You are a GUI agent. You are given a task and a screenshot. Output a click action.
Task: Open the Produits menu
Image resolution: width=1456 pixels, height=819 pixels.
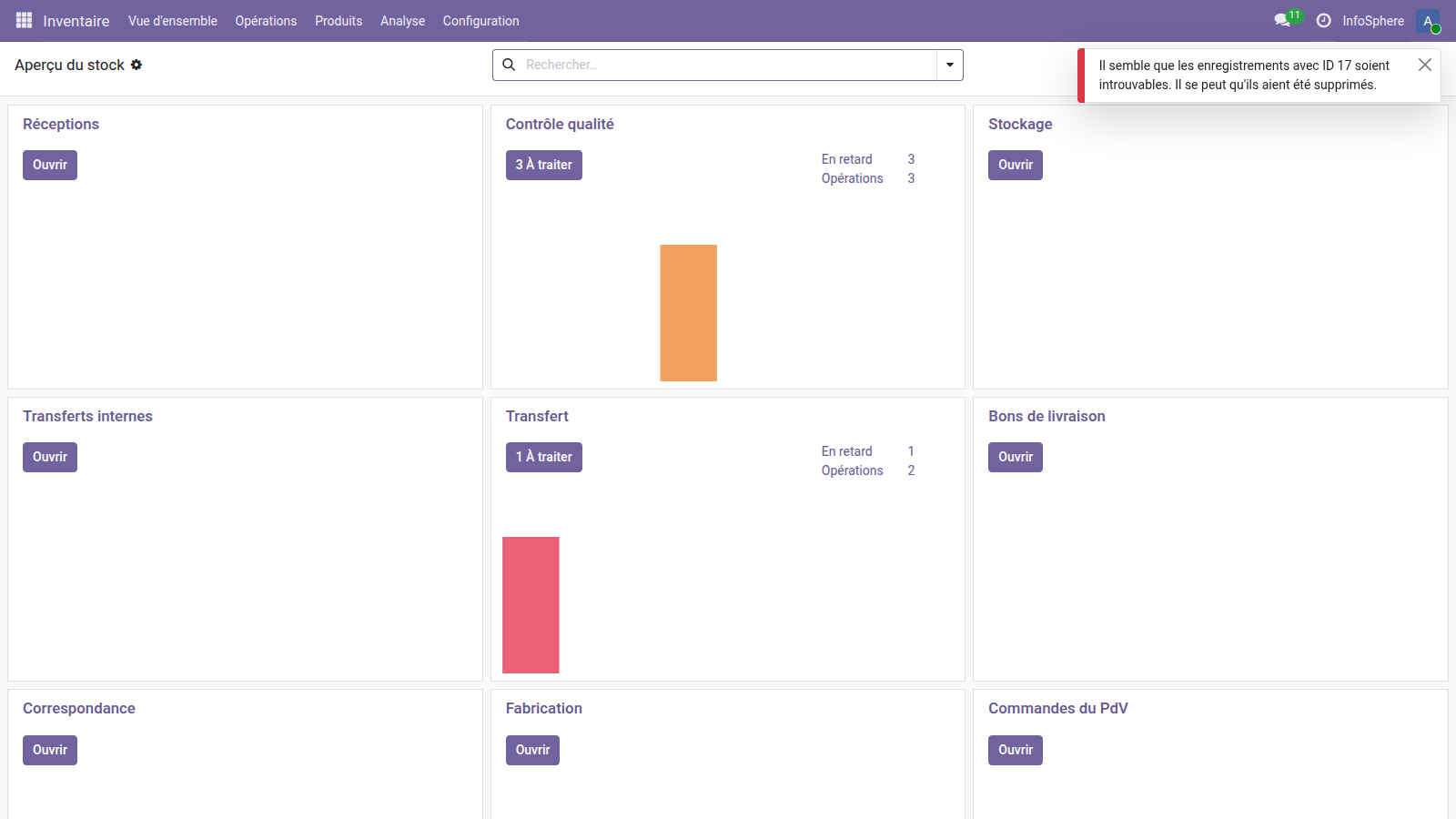[x=338, y=20]
